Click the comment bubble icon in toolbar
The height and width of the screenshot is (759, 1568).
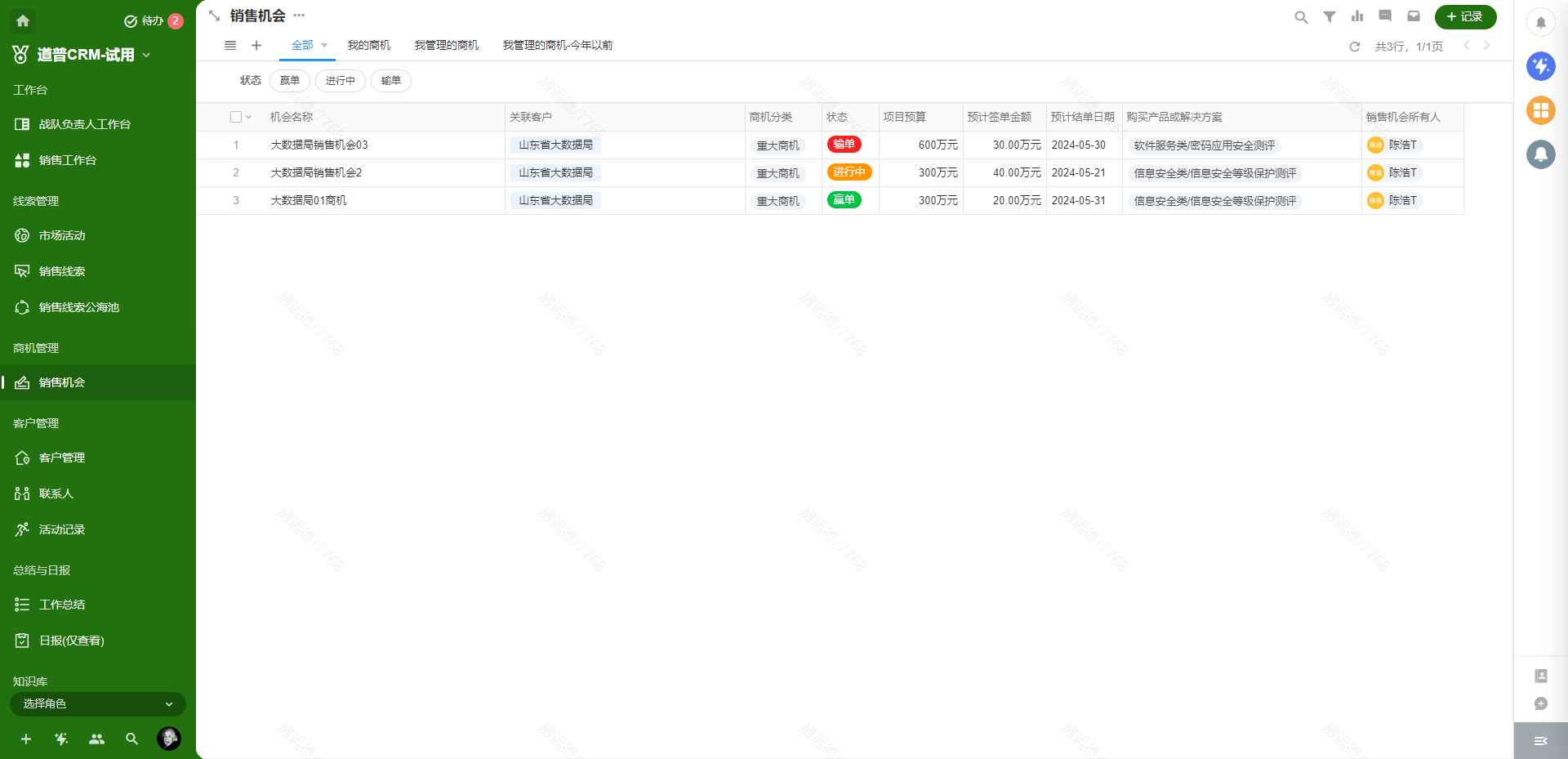(1386, 16)
